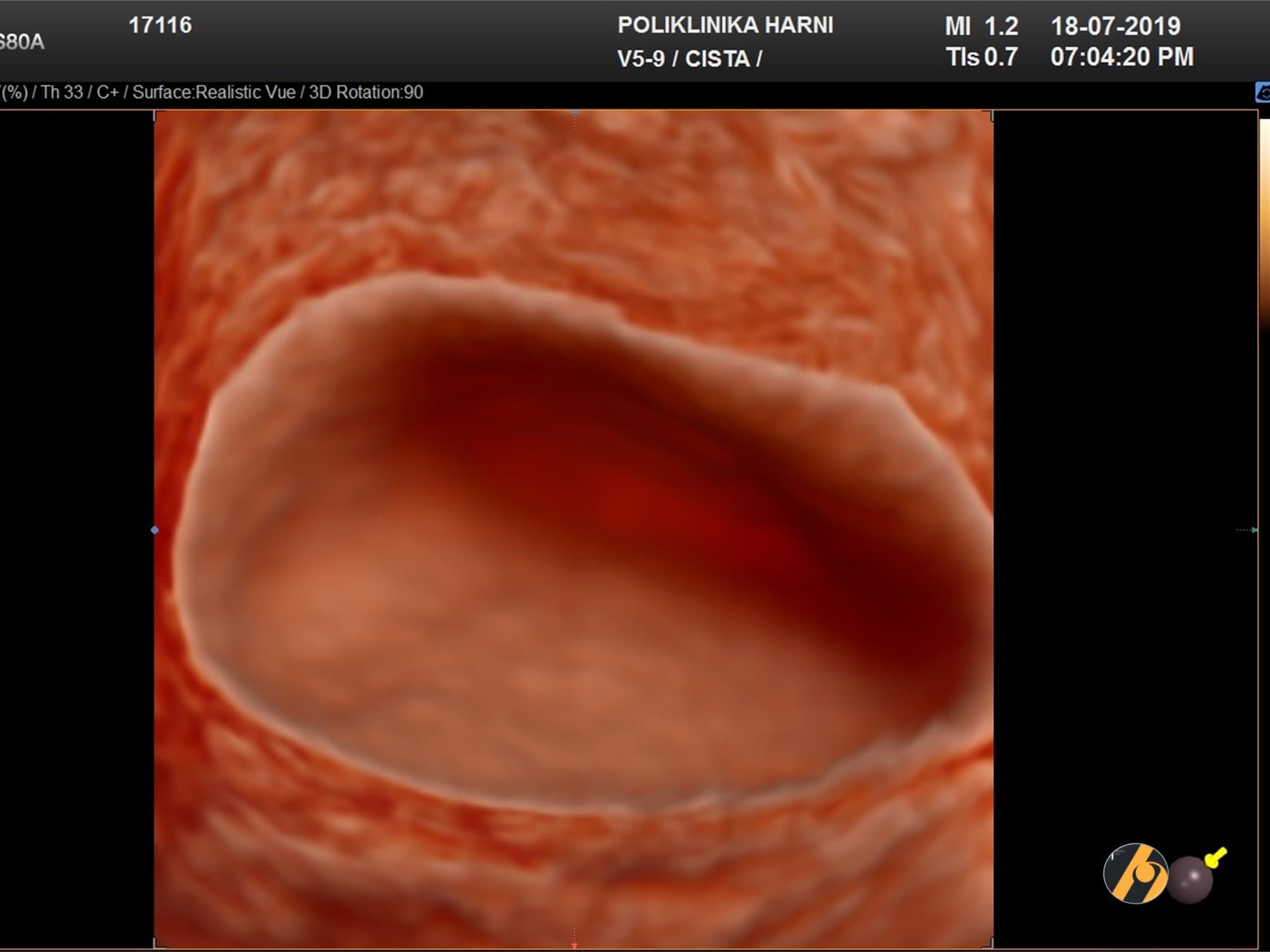Click the orange probe orientation icon
1270x952 pixels.
point(1135,873)
